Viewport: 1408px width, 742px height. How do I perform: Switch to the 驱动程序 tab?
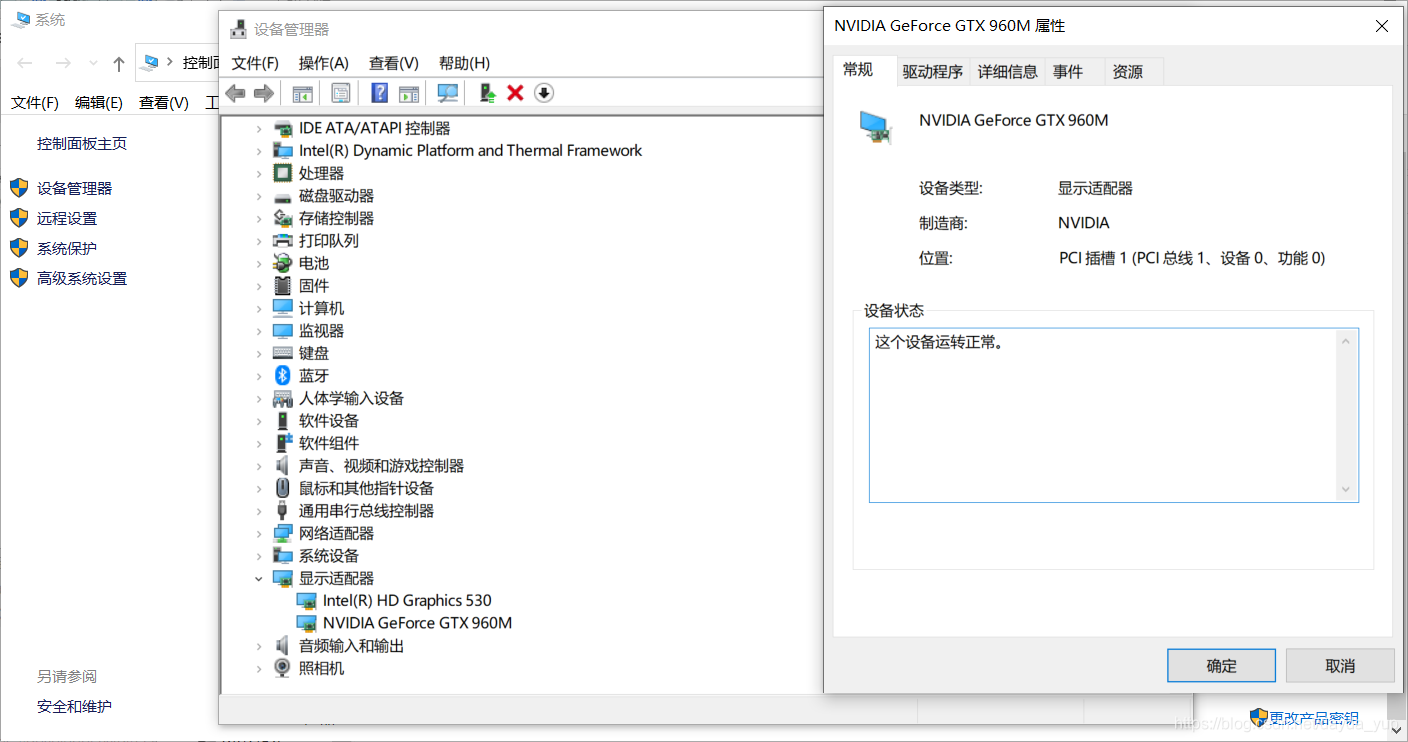coord(932,71)
